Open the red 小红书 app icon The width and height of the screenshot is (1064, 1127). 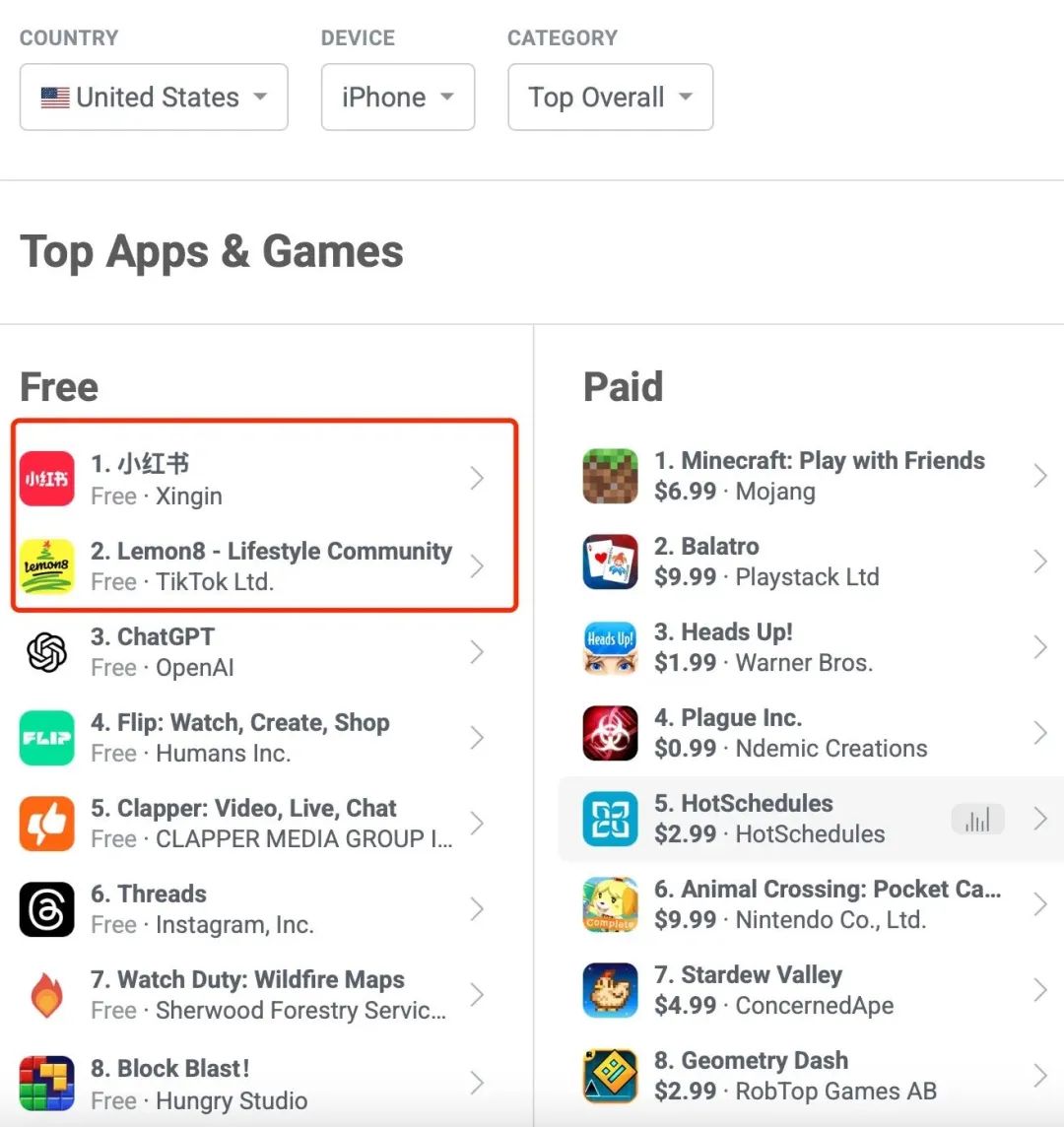pos(46,479)
